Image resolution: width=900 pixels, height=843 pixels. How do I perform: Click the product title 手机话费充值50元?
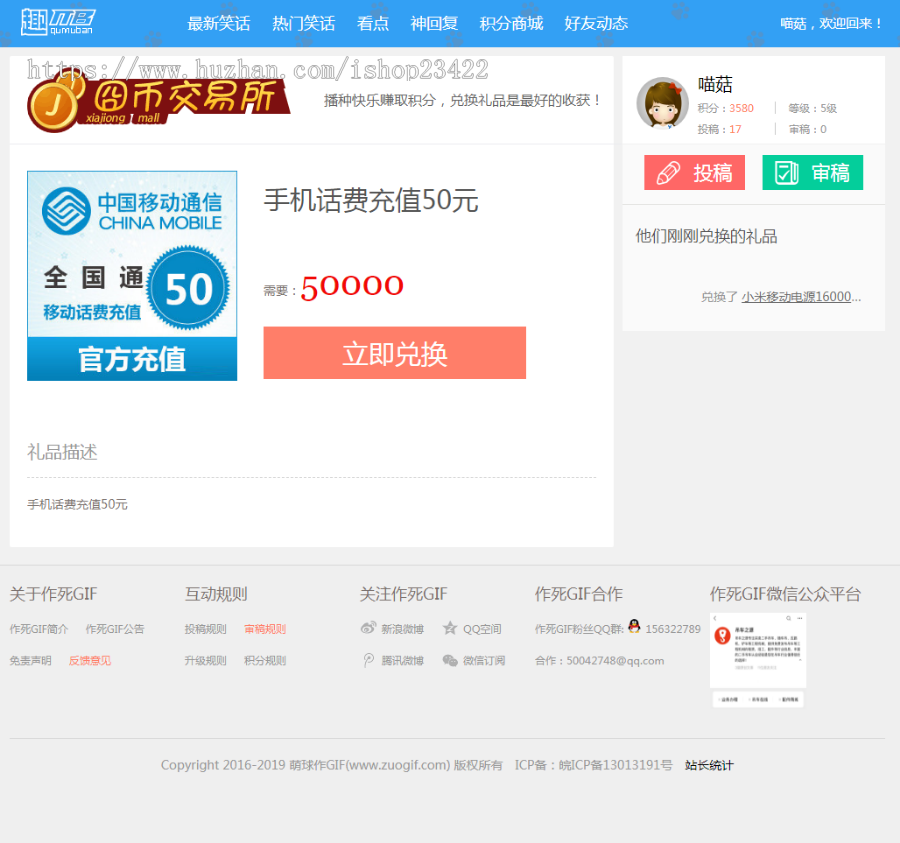[x=371, y=201]
